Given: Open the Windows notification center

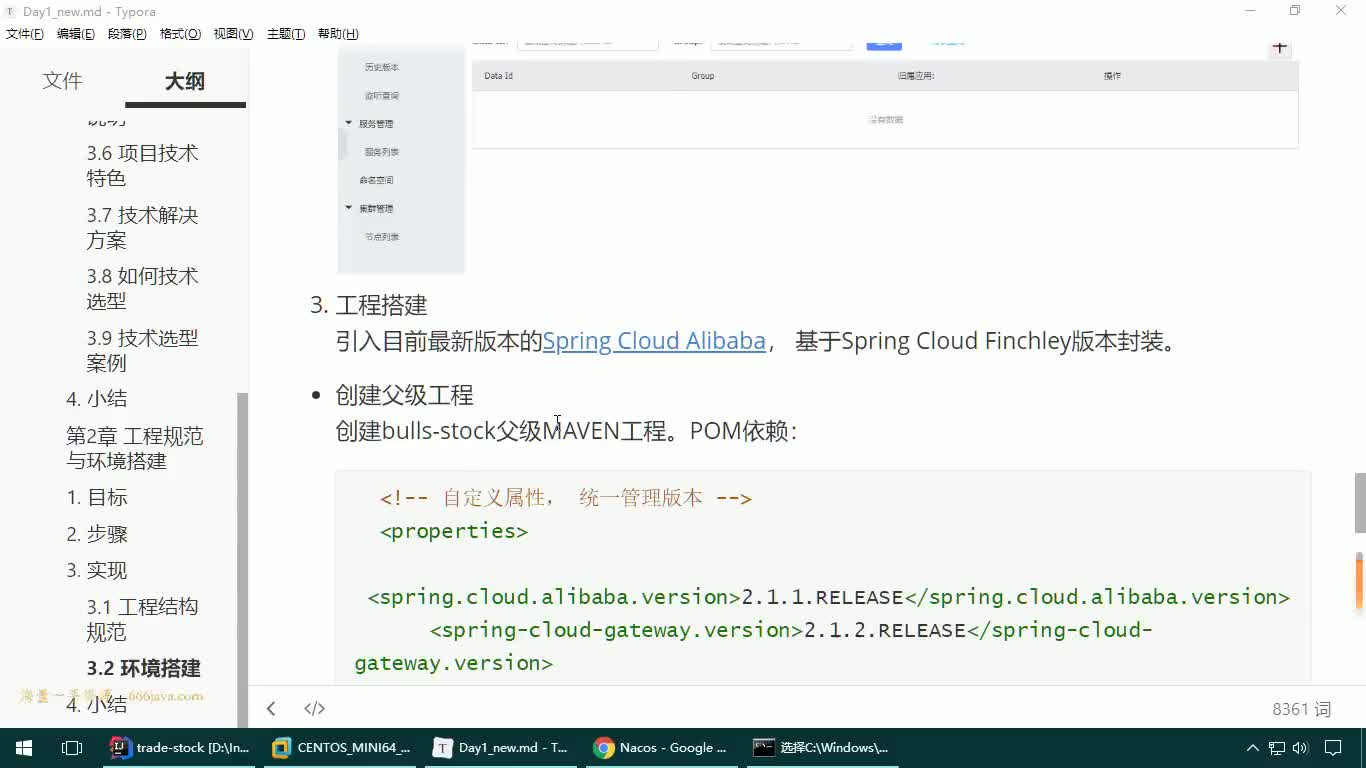Looking at the screenshot, I should [1333, 748].
